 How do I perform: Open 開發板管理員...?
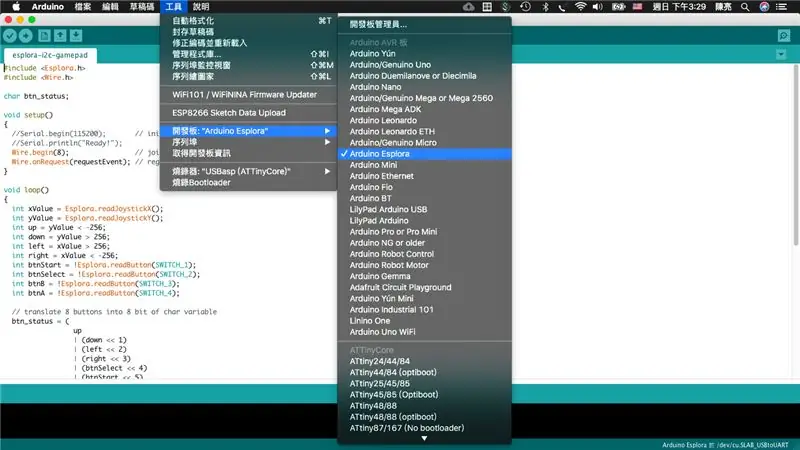click(x=424, y=24)
